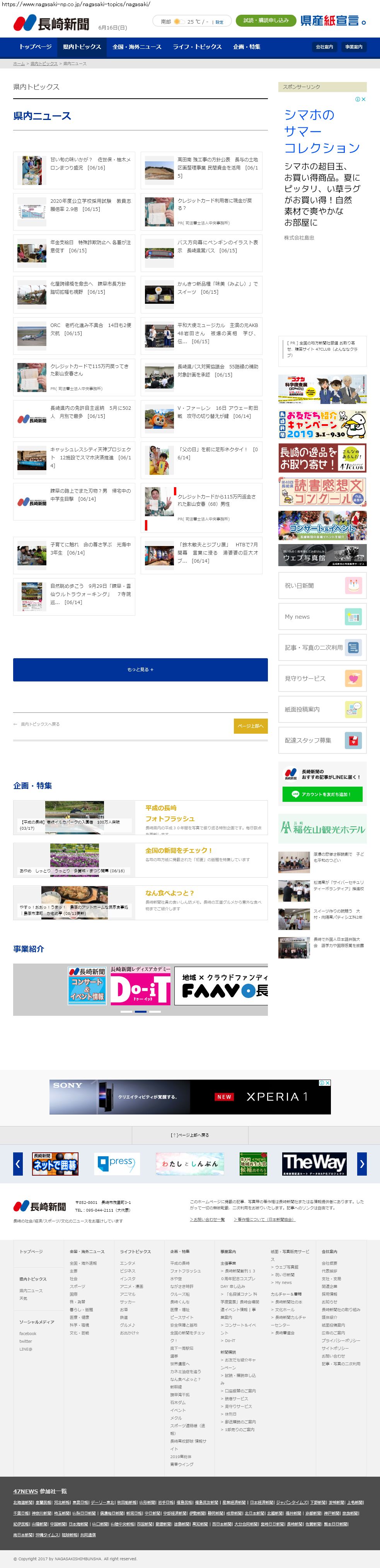380x1568 pixels.
Task: Expand more articles with もっと見る＋ button
Action: click(x=140, y=669)
